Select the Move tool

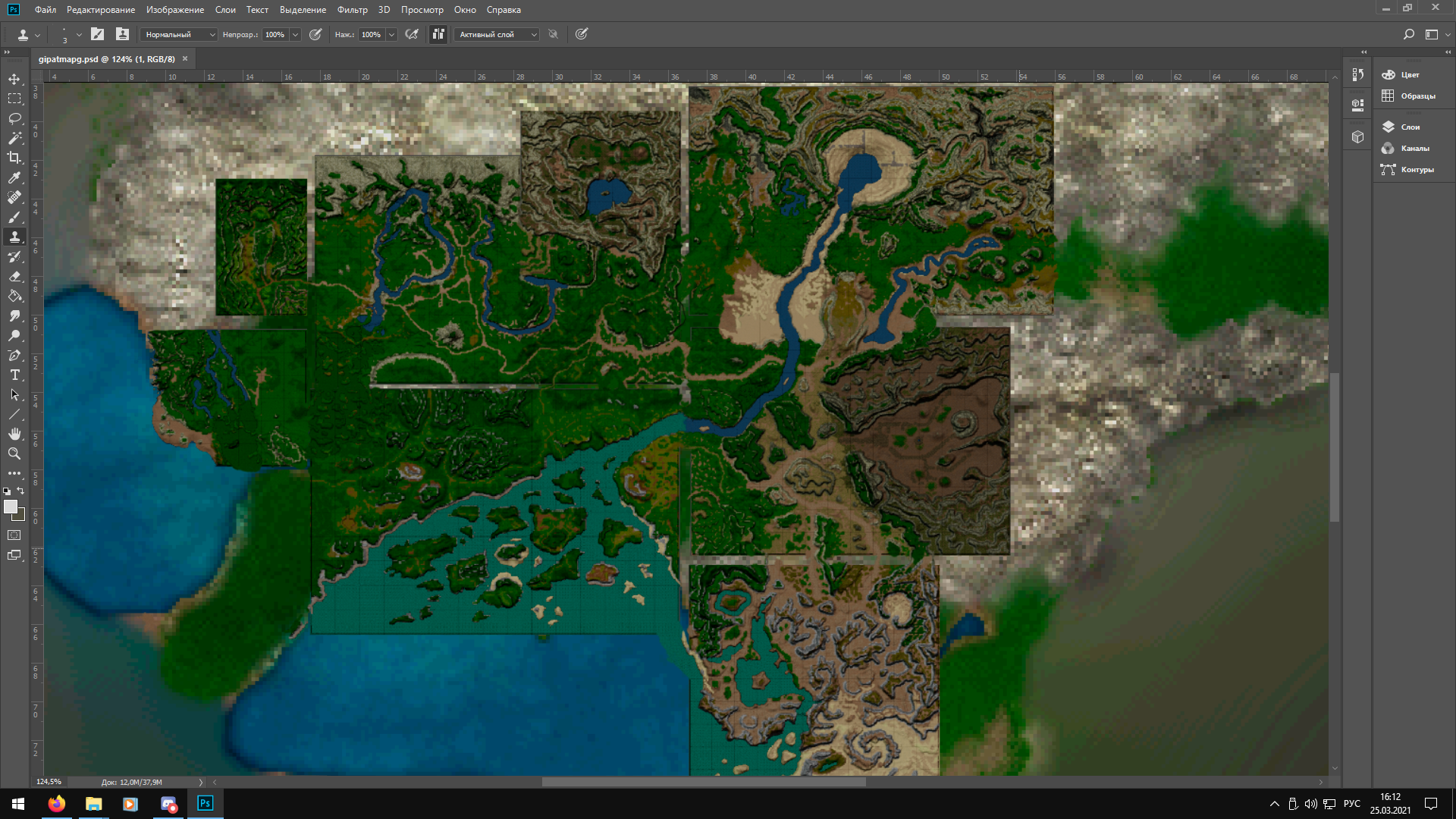pos(14,79)
